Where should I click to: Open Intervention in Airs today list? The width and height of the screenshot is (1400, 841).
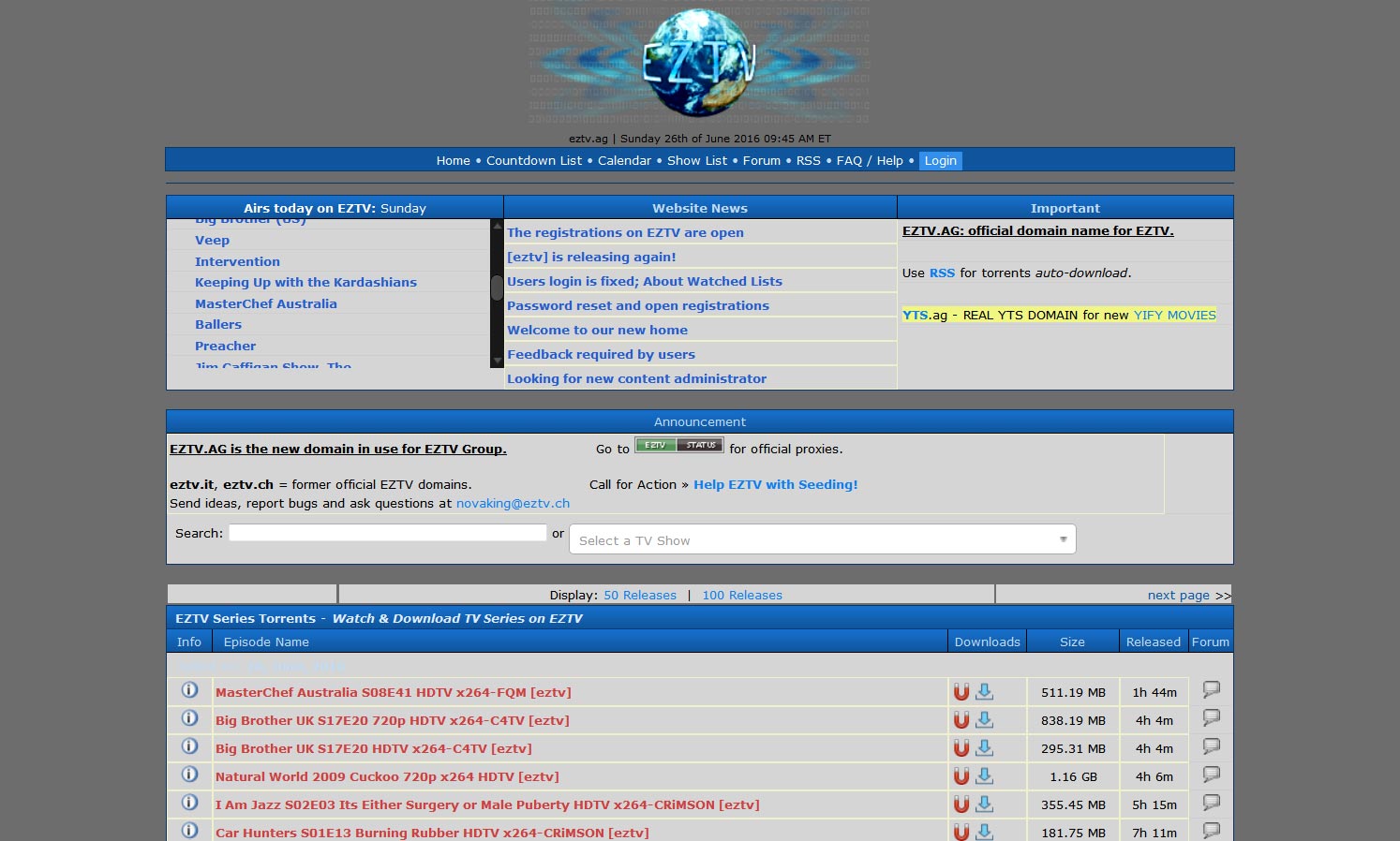237,262
